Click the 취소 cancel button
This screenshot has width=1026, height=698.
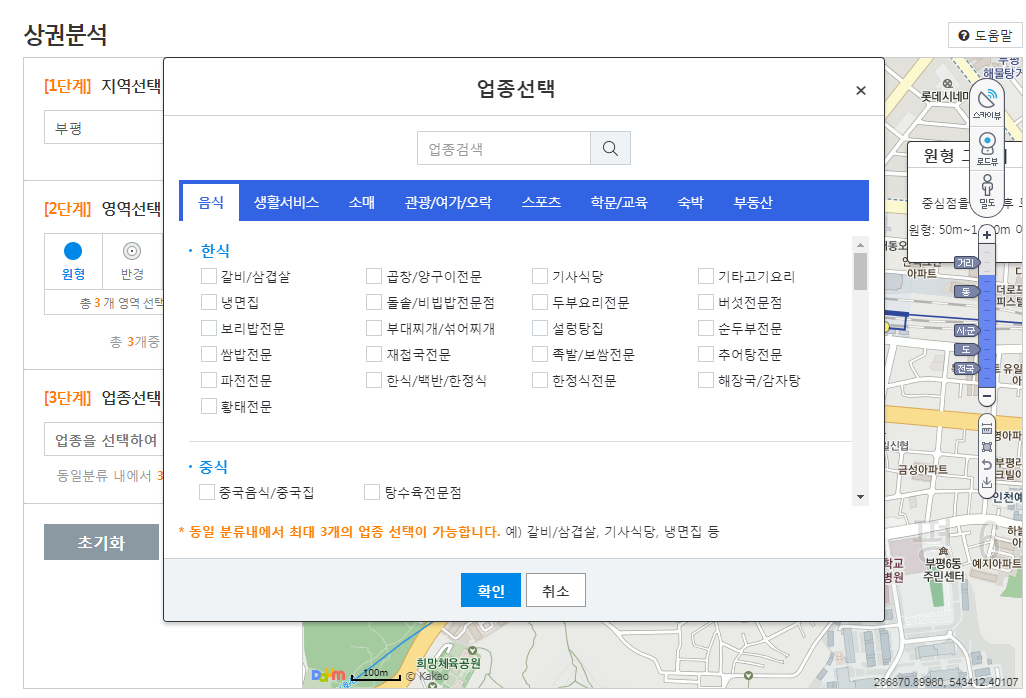click(x=556, y=590)
